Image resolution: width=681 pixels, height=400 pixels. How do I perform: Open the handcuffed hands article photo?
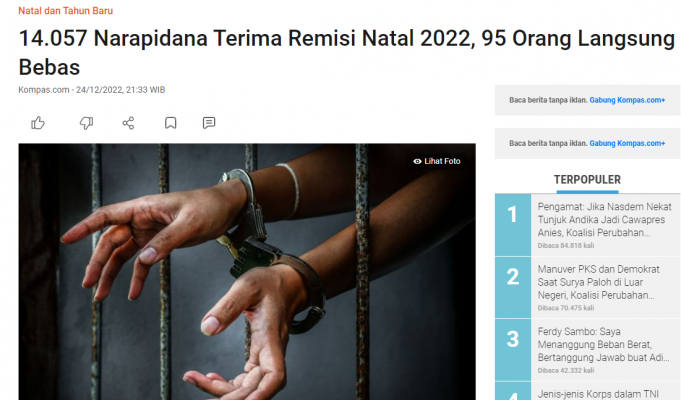[x=247, y=272]
